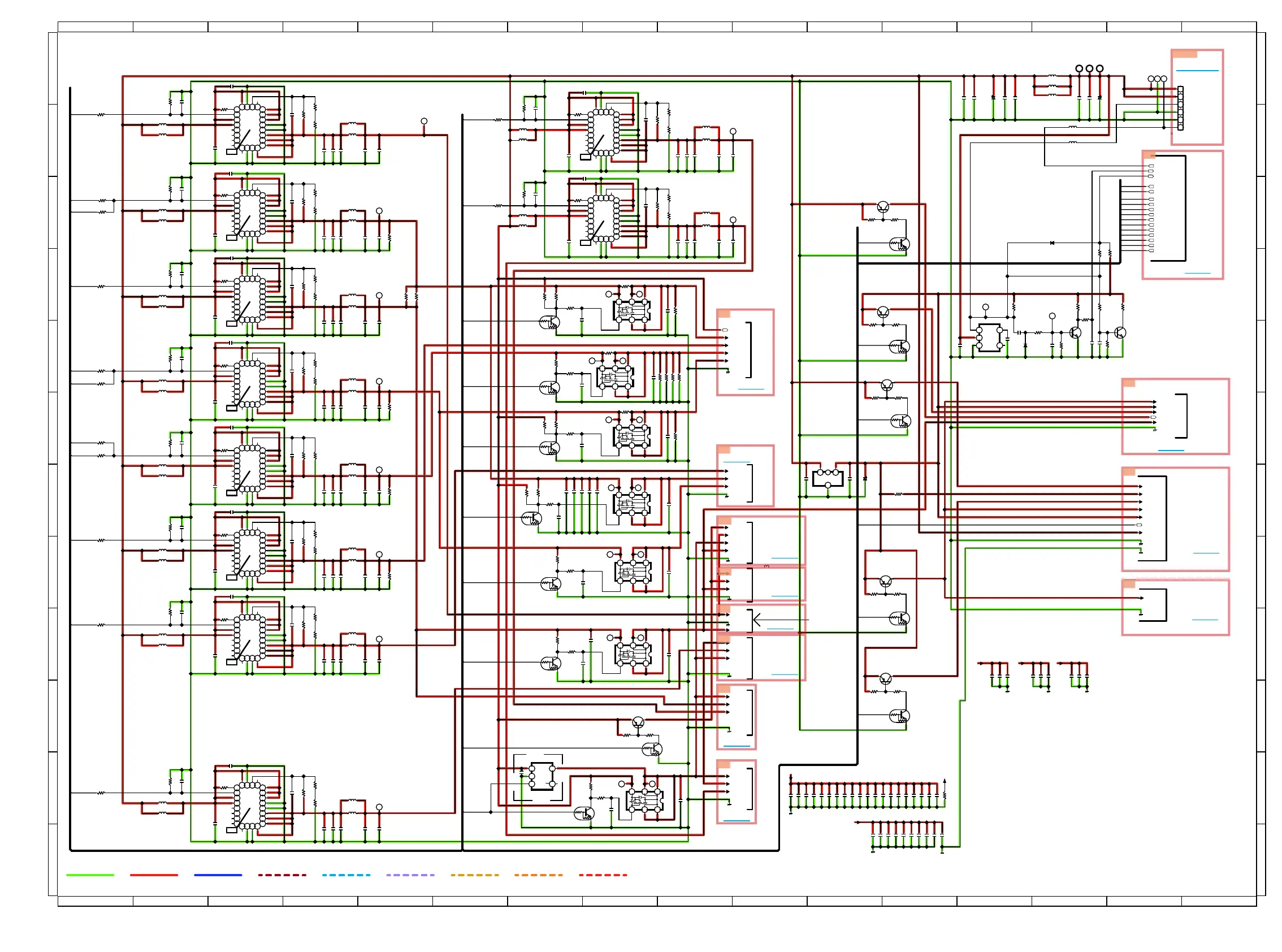Image resolution: width=1282 pixels, height=952 pixels.
Task: Click the bottom-most IC chip in the left column
Action: point(249,806)
